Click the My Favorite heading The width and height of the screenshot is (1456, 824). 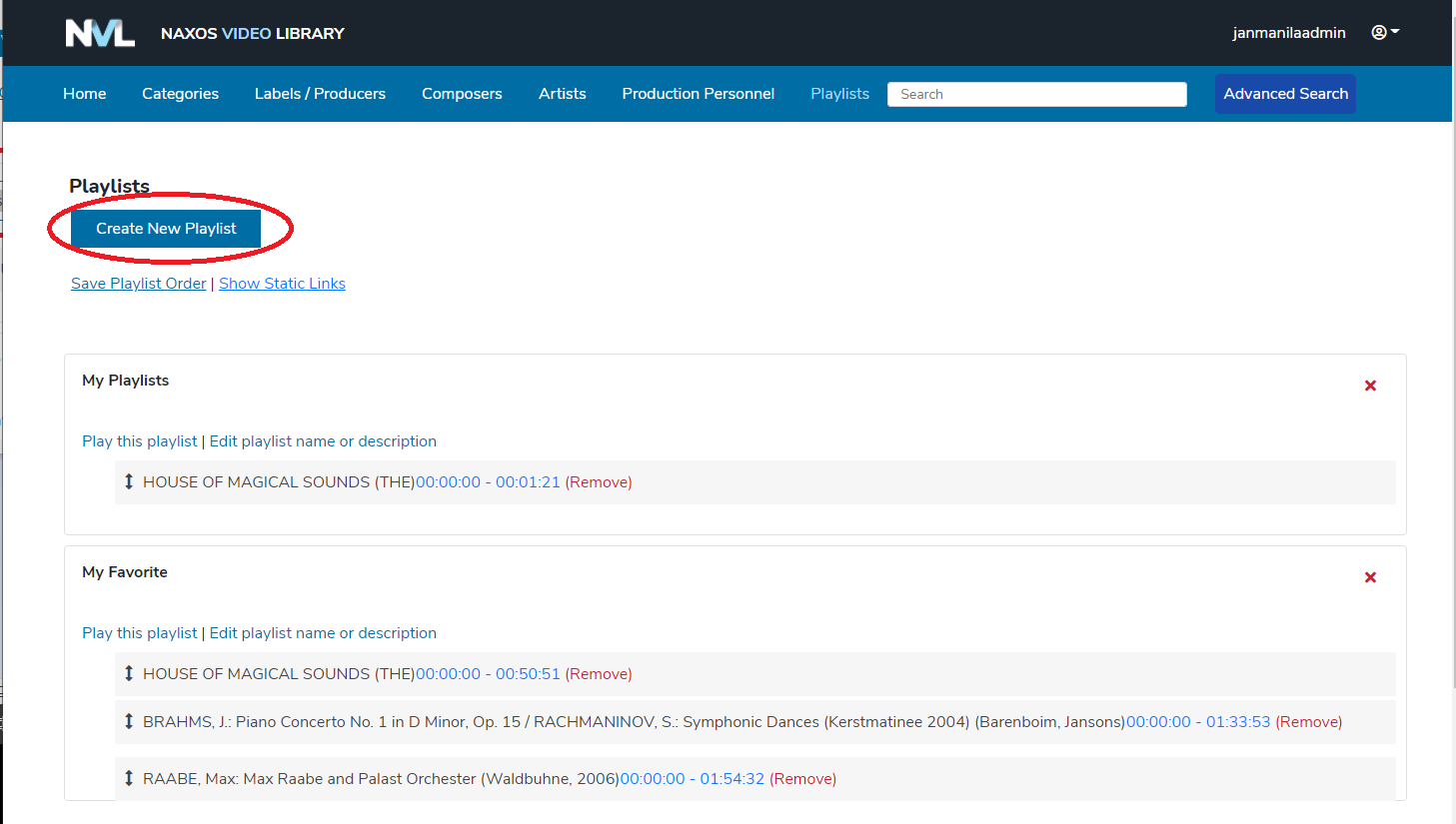pos(125,572)
